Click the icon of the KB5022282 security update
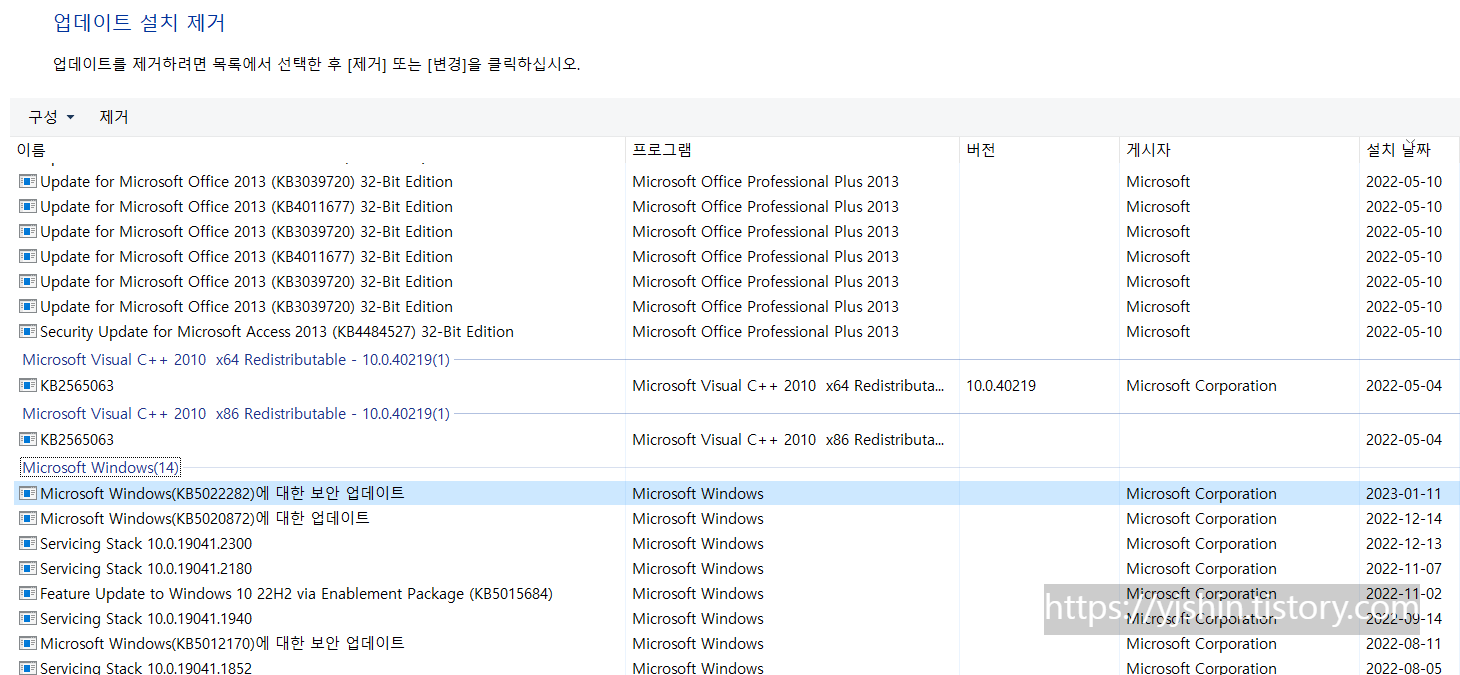The height and width of the screenshot is (675, 1460). click(28, 494)
